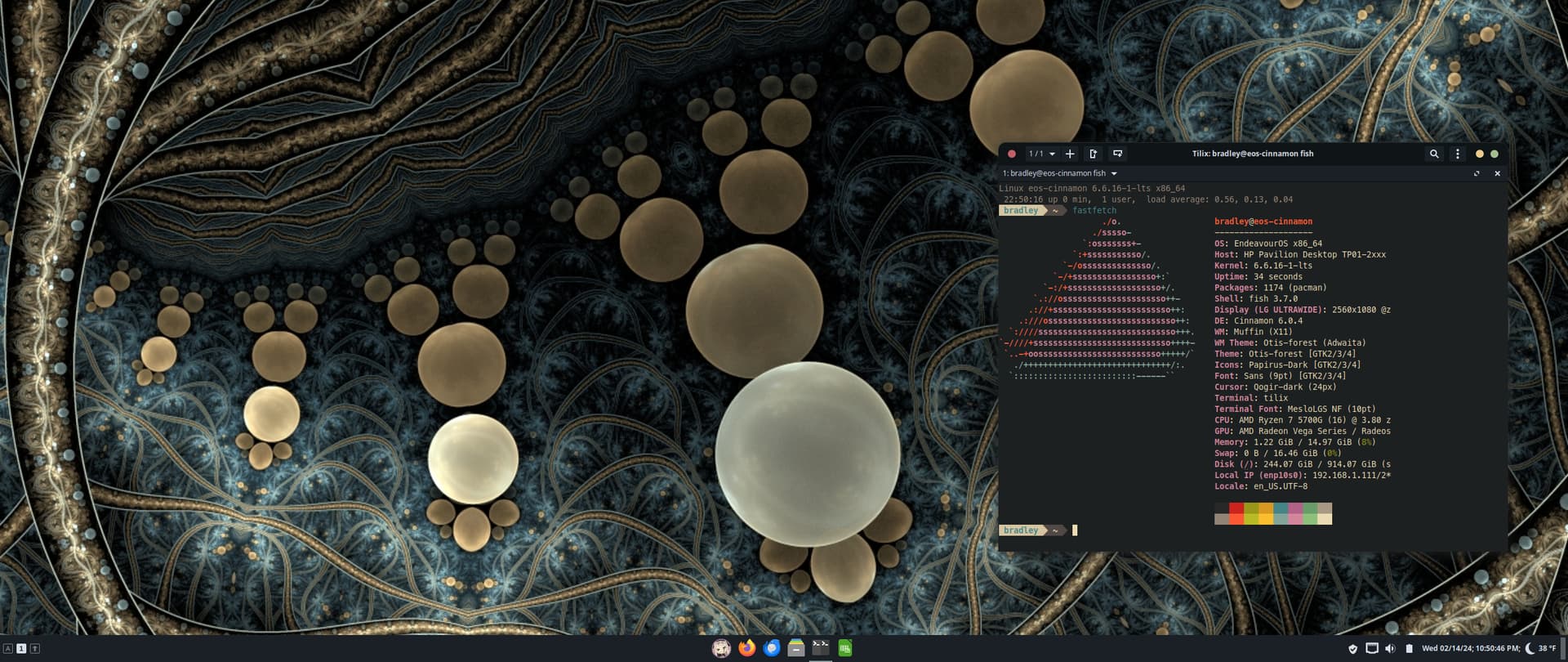Viewport: 1568px width, 662px height.
Task: Launch Thunderbird from the panel
Action: click(x=772, y=648)
